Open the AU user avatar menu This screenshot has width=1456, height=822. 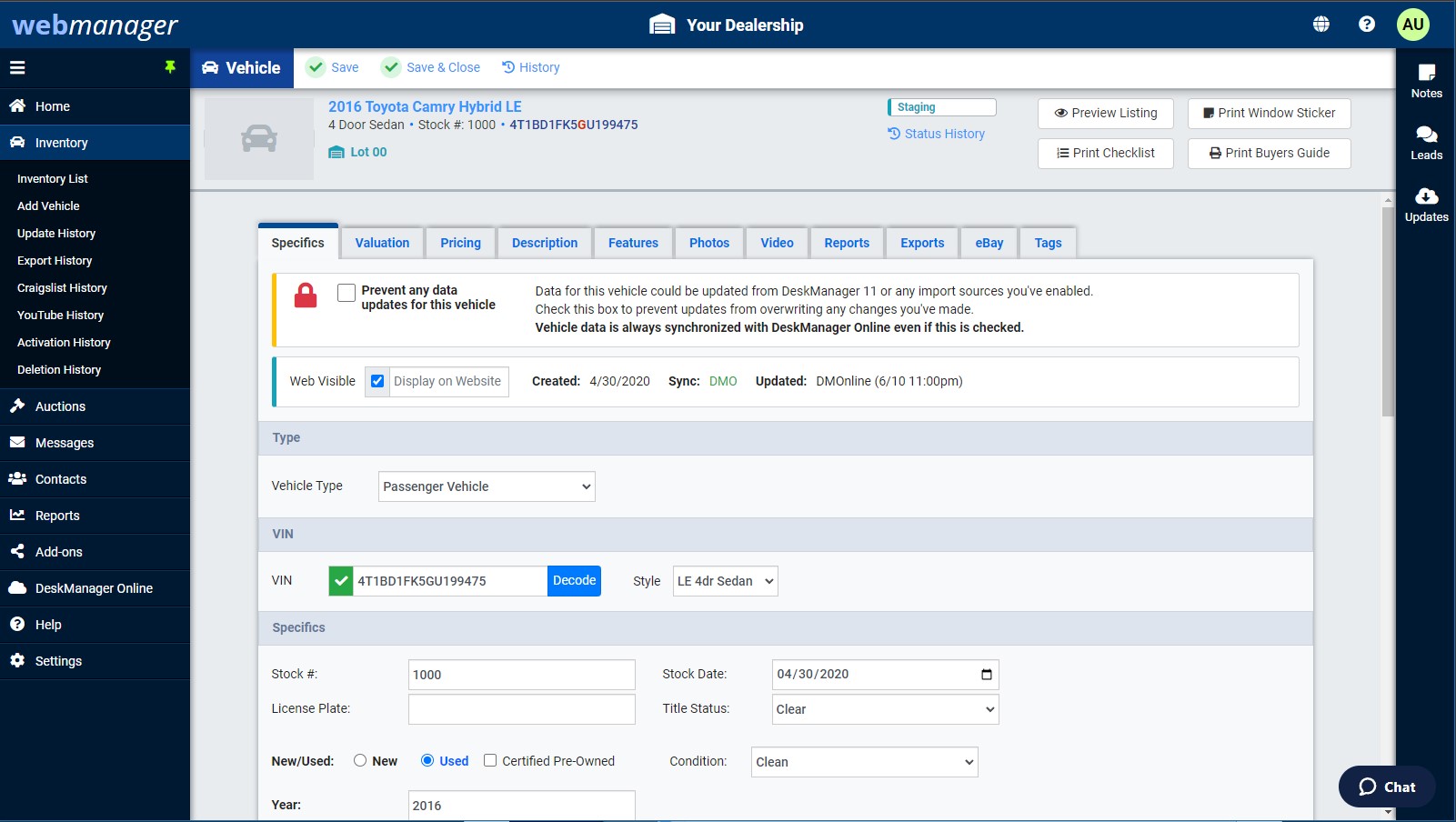coord(1413,25)
